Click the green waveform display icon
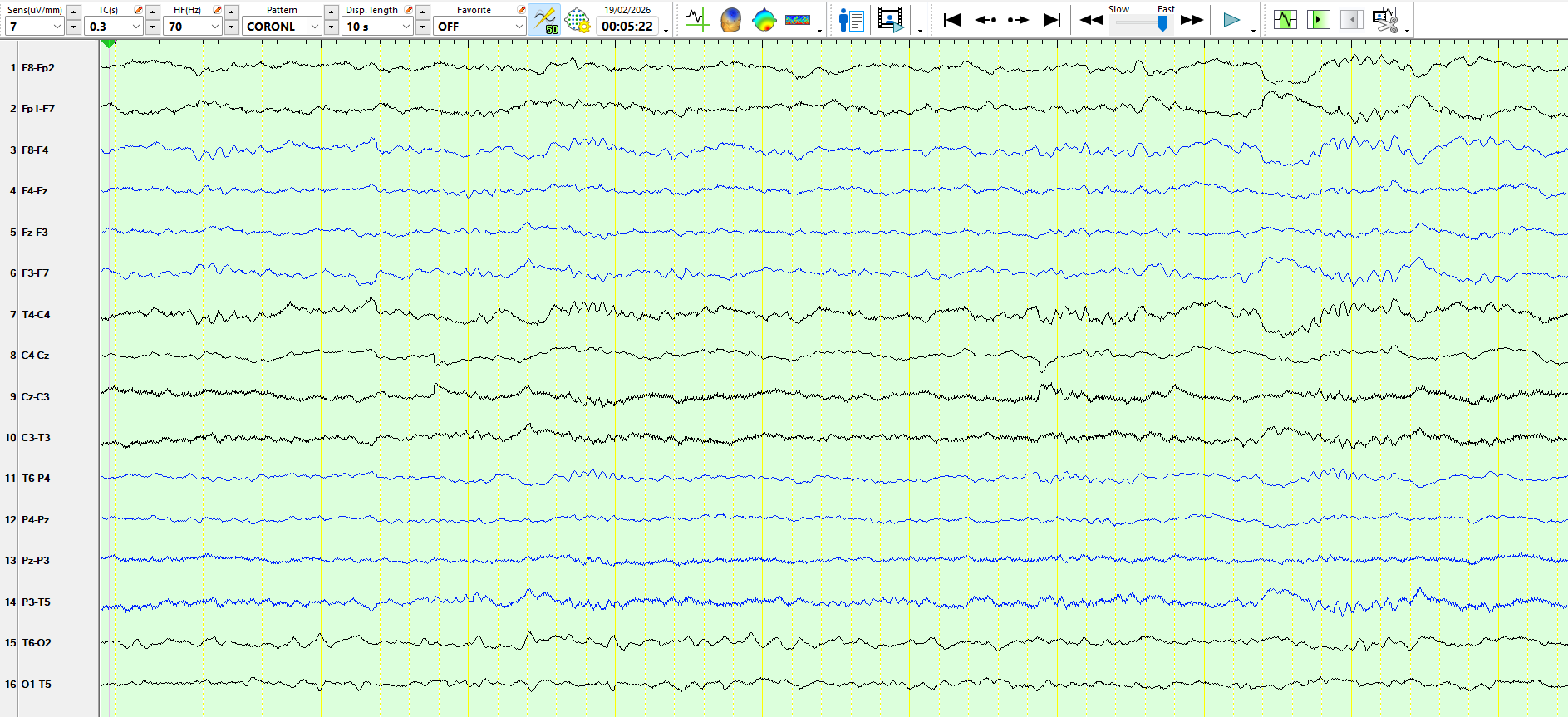Screen dimensions: 1568x717 [x=1285, y=20]
